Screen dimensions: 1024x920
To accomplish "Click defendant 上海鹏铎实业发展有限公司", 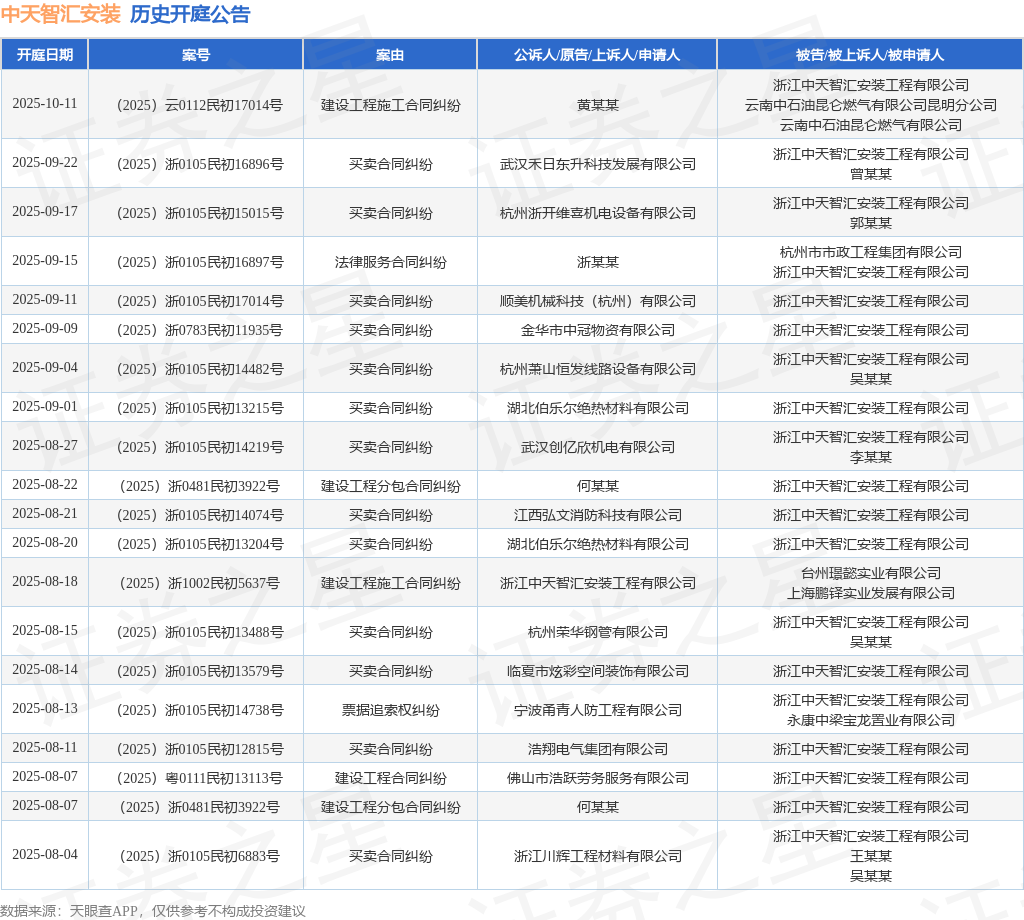I will click(x=871, y=593).
